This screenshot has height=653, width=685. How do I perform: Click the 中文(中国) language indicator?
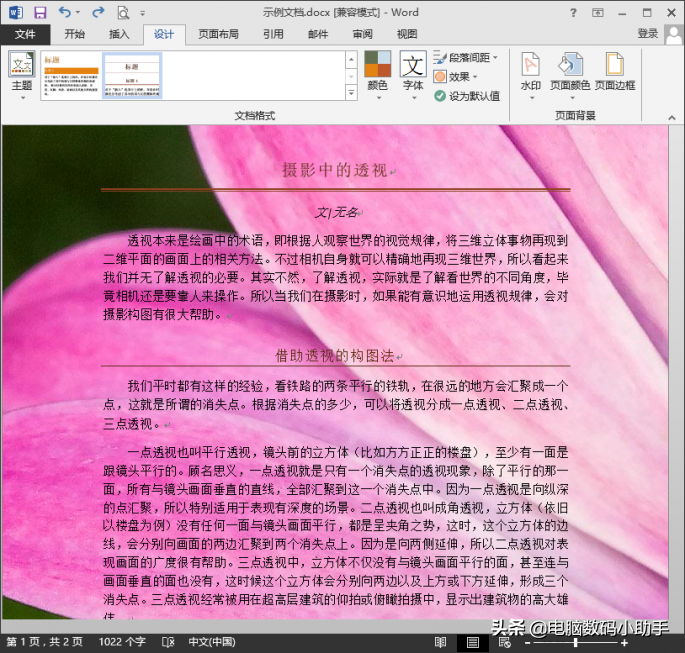pyautogui.click(x=212, y=642)
